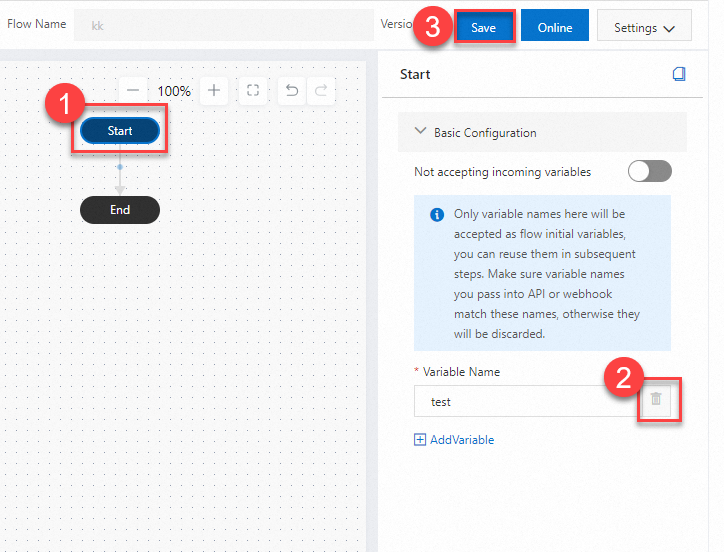Click the Variable Name field containing test
Image resolution: width=724 pixels, height=552 pixels.
point(526,401)
